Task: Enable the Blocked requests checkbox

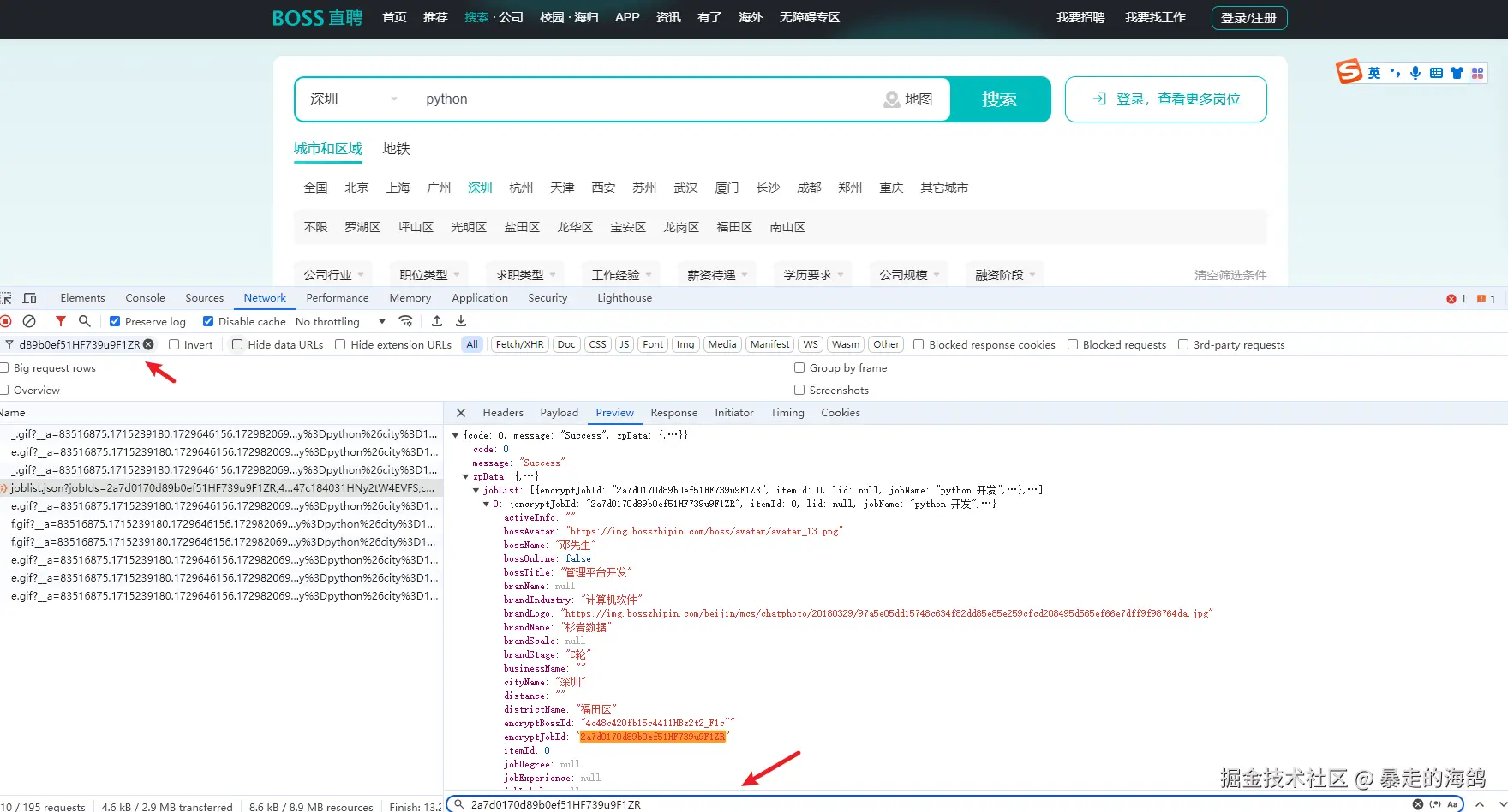Action: (x=1073, y=344)
